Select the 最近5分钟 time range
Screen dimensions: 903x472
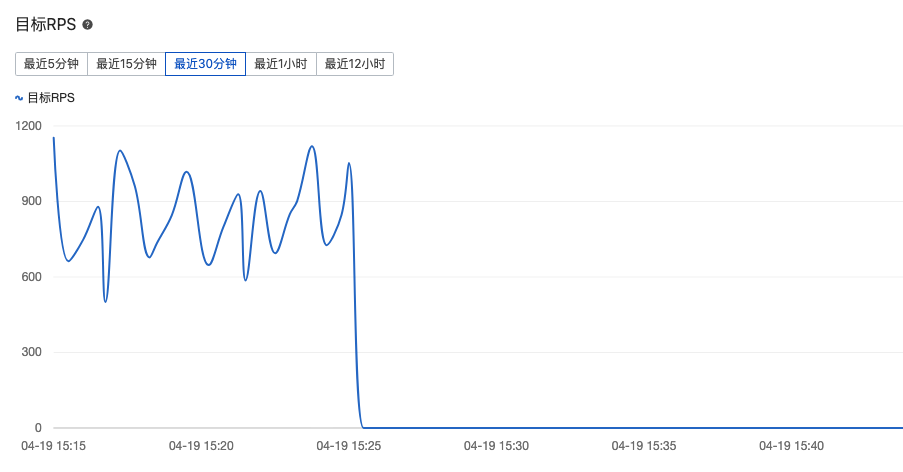51,64
